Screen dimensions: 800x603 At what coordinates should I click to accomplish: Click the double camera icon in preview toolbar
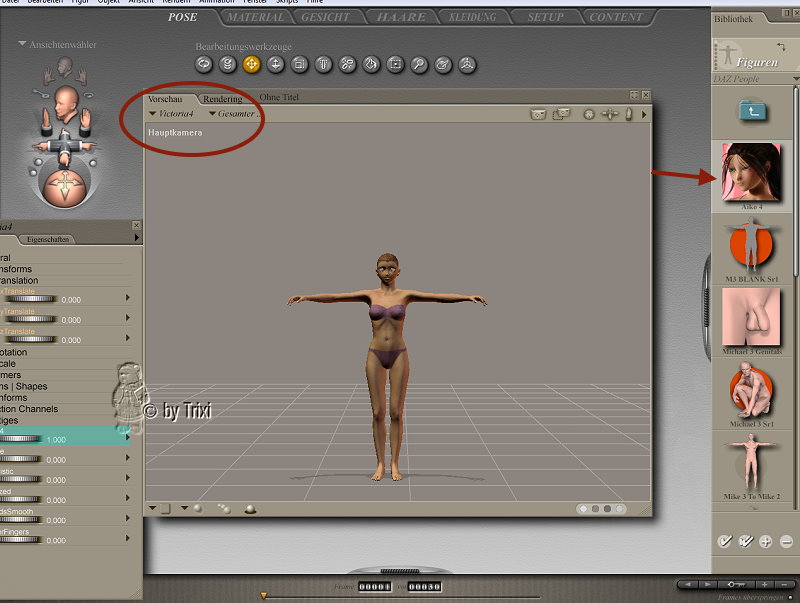(x=561, y=114)
